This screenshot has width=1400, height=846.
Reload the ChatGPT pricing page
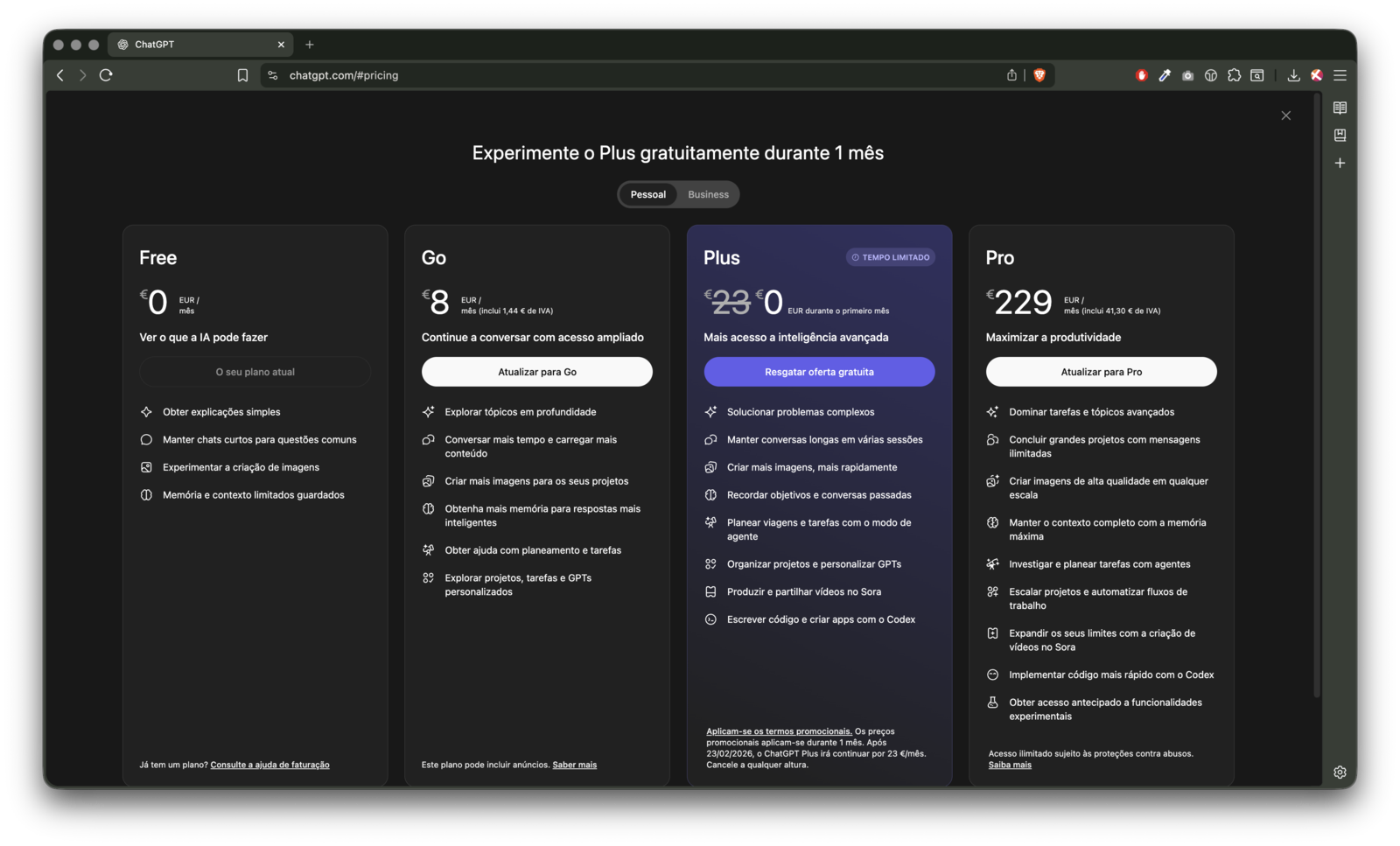[106, 75]
